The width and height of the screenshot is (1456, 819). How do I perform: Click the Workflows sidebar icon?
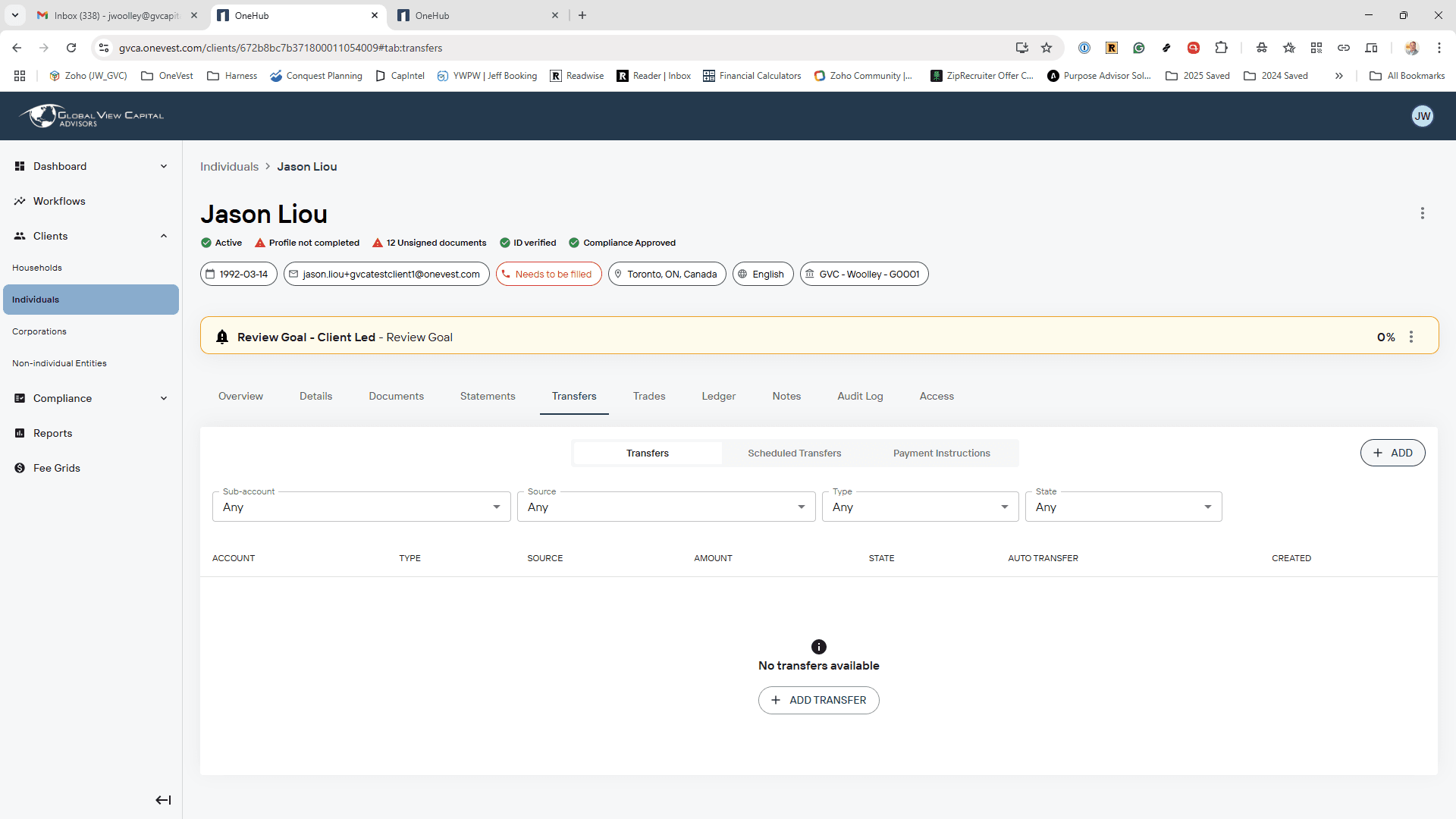pyautogui.click(x=20, y=201)
